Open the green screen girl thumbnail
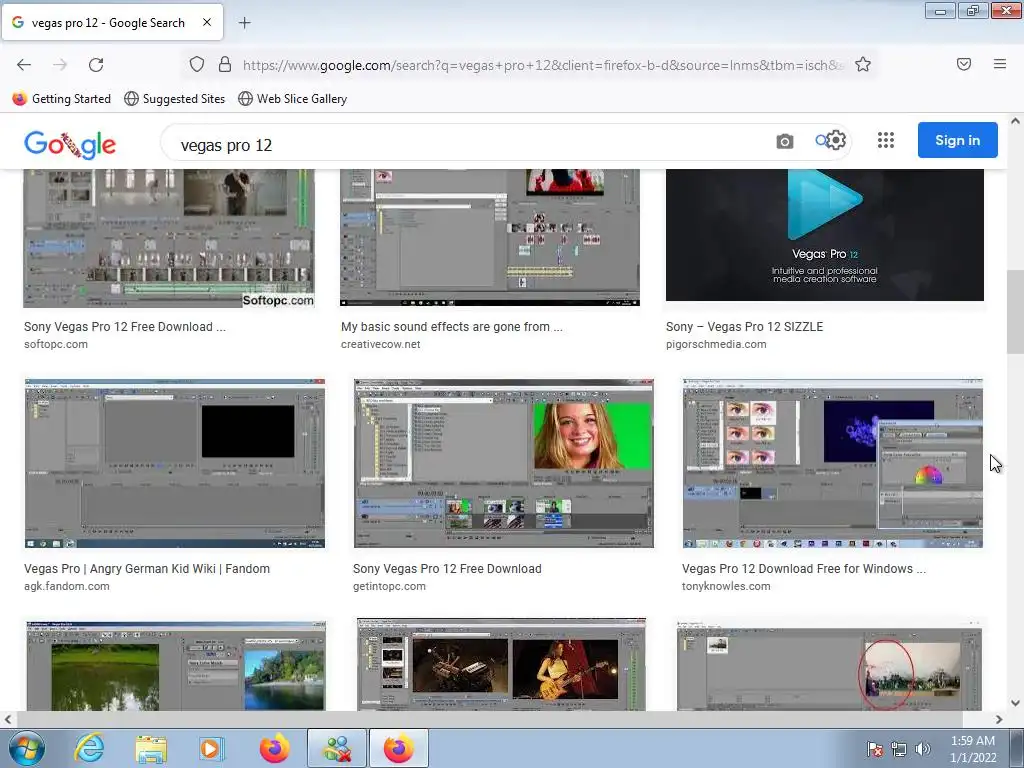 [504, 463]
